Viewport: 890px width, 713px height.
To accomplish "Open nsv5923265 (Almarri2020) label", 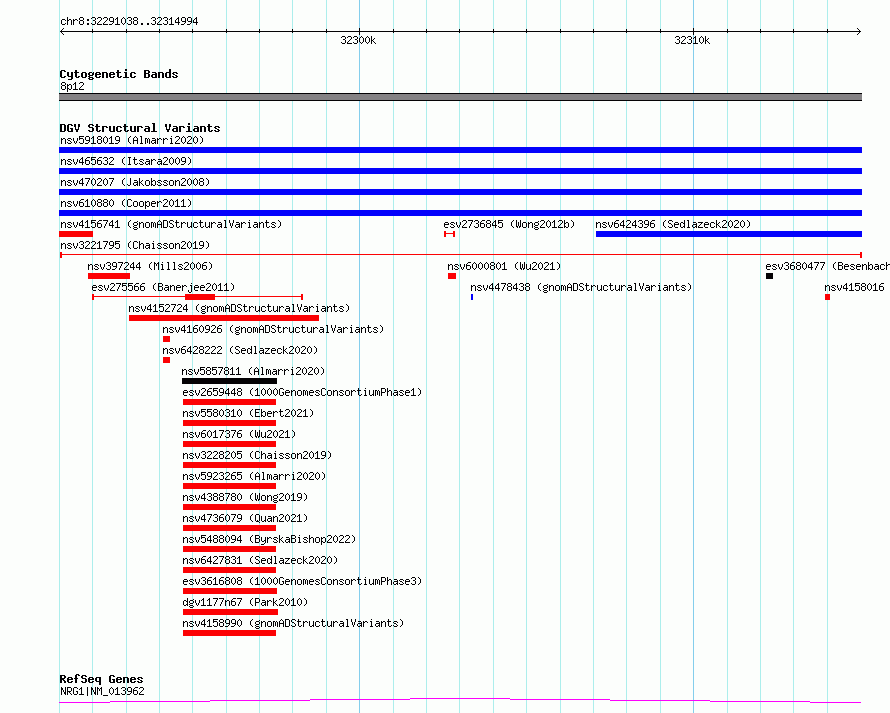I will click(x=254, y=476).
